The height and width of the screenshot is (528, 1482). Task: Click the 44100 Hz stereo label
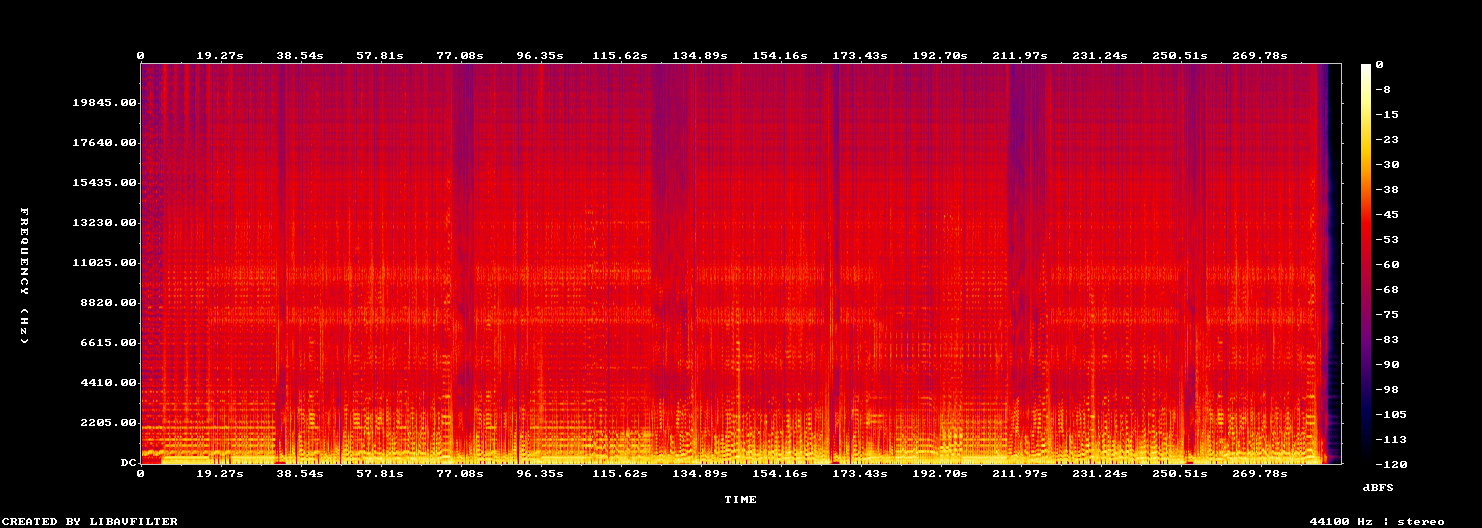pos(1377,522)
